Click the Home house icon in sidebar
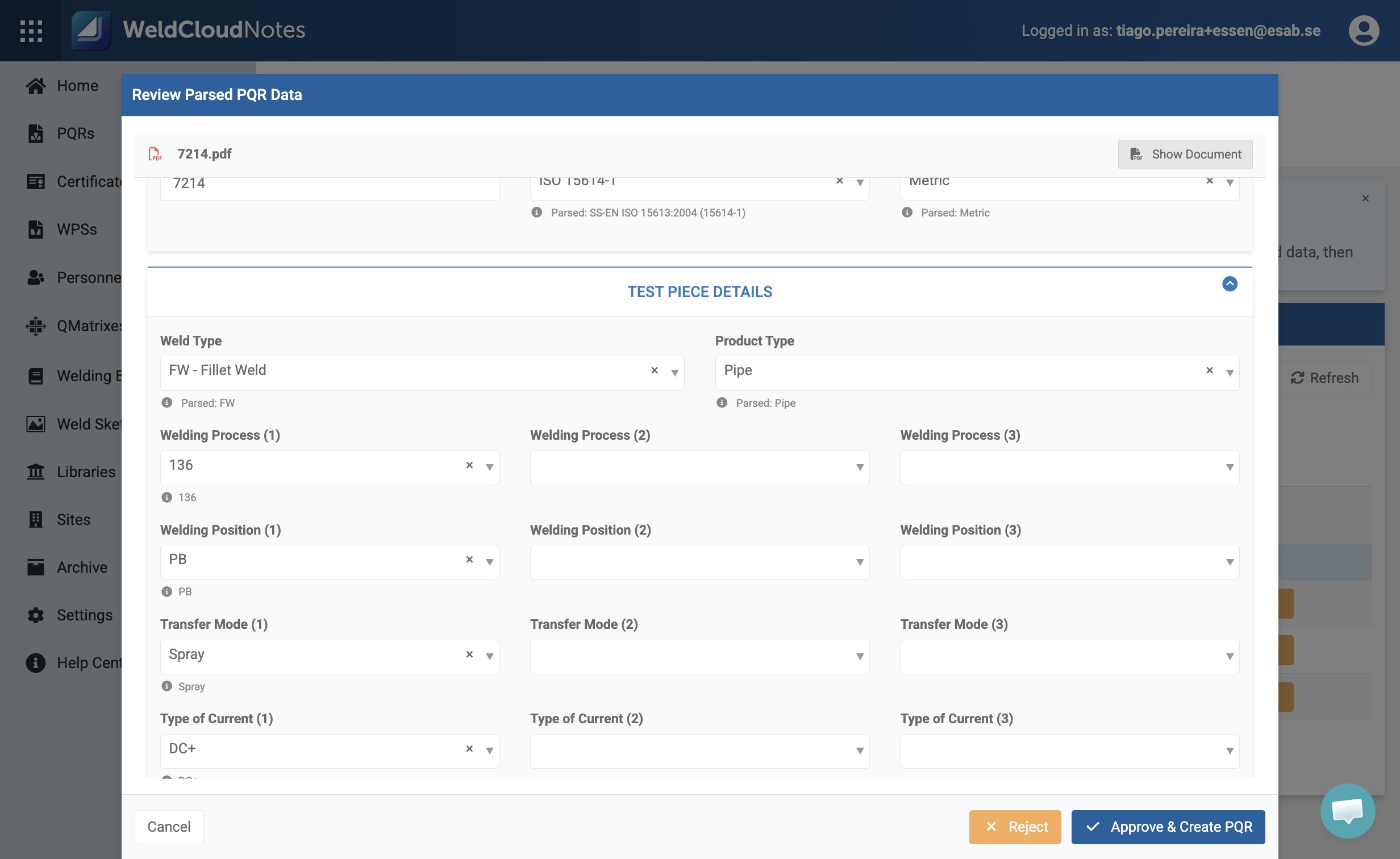This screenshot has height=859, width=1400. pyautogui.click(x=36, y=86)
